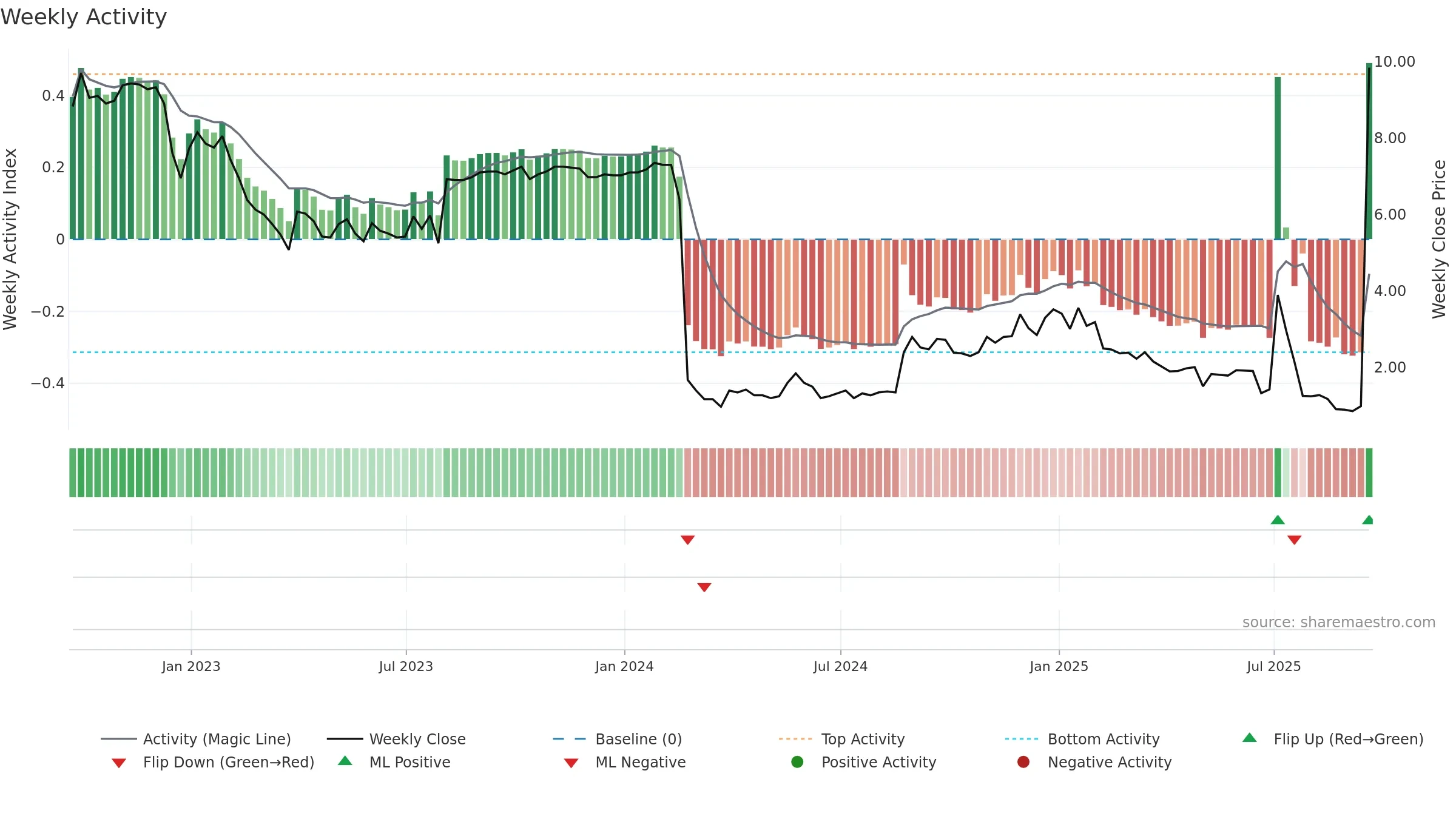Click the Negative Activity red circle icon
1456x819 pixels.
pos(1023,762)
